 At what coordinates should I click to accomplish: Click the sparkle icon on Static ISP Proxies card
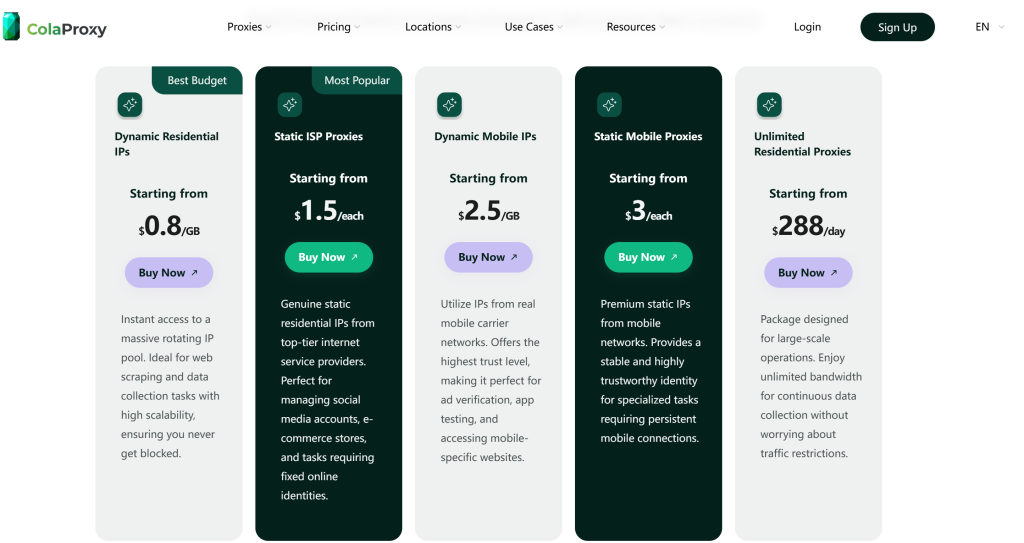tap(289, 104)
